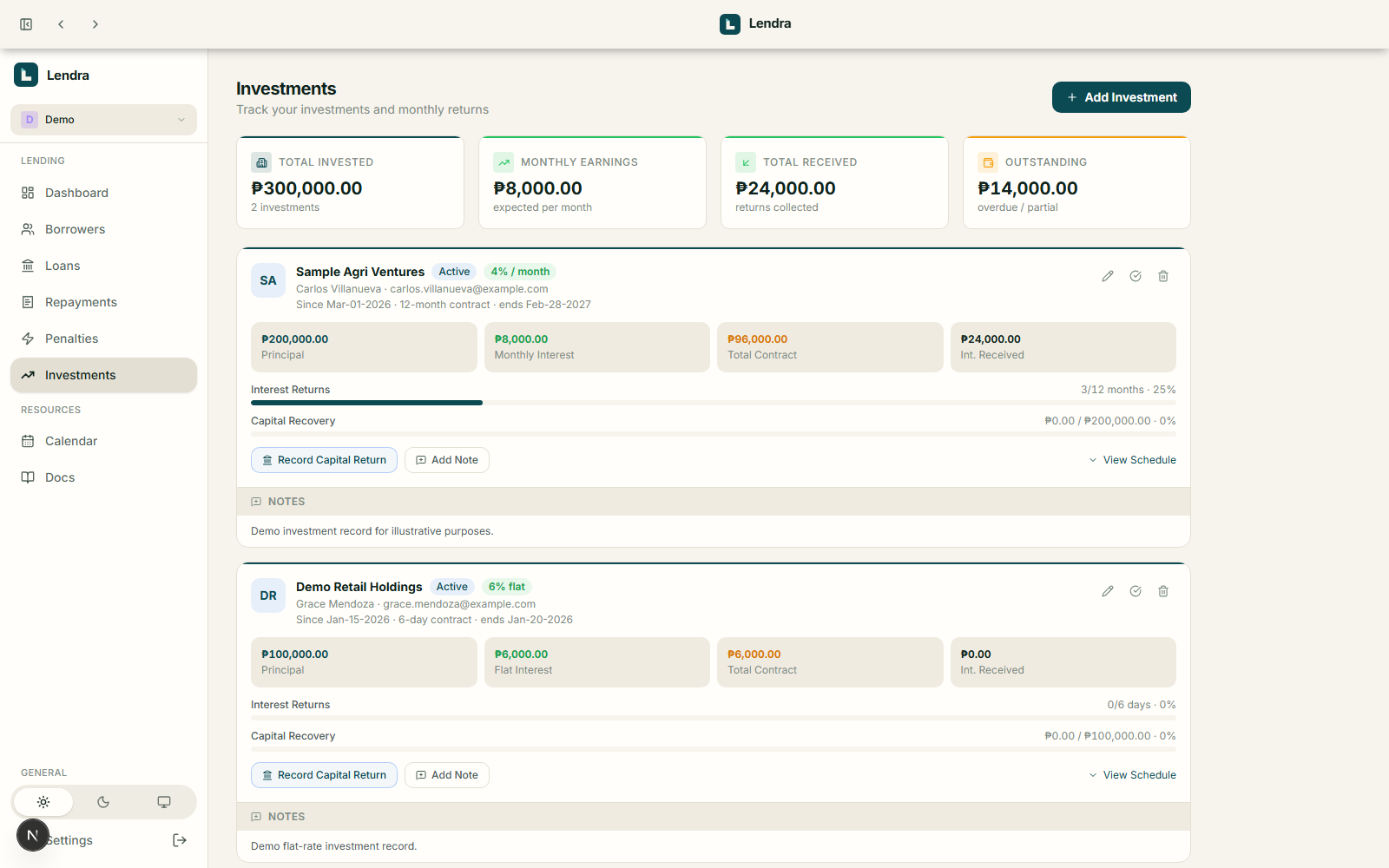The width and height of the screenshot is (1389, 868).
Task: Click the ₱8,000.00 Monthly Interest tile
Action: 597,347
